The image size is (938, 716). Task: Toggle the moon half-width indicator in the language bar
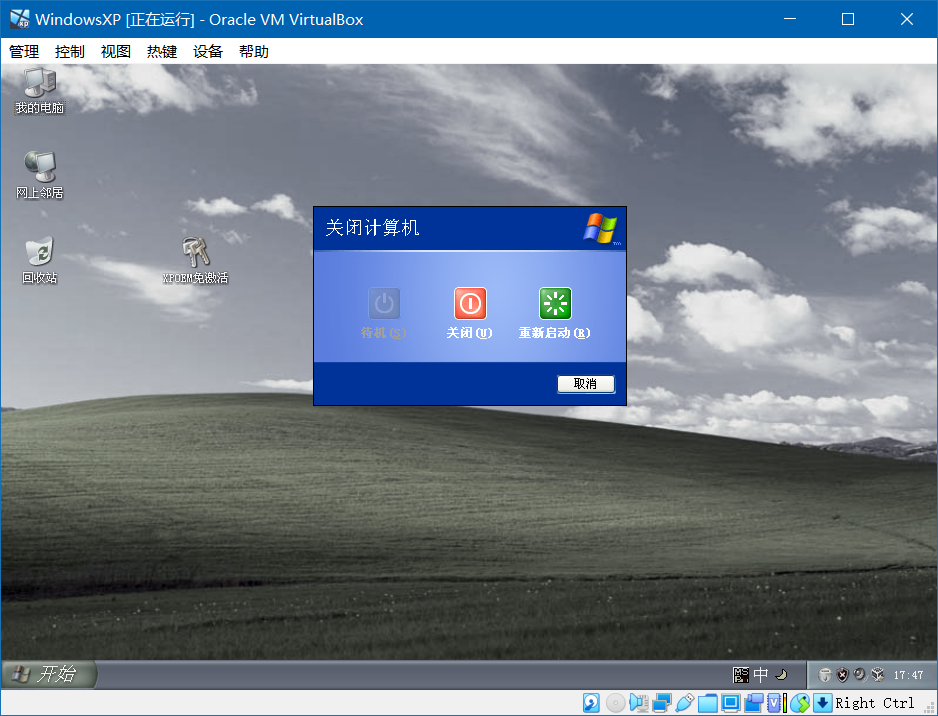tap(781, 675)
